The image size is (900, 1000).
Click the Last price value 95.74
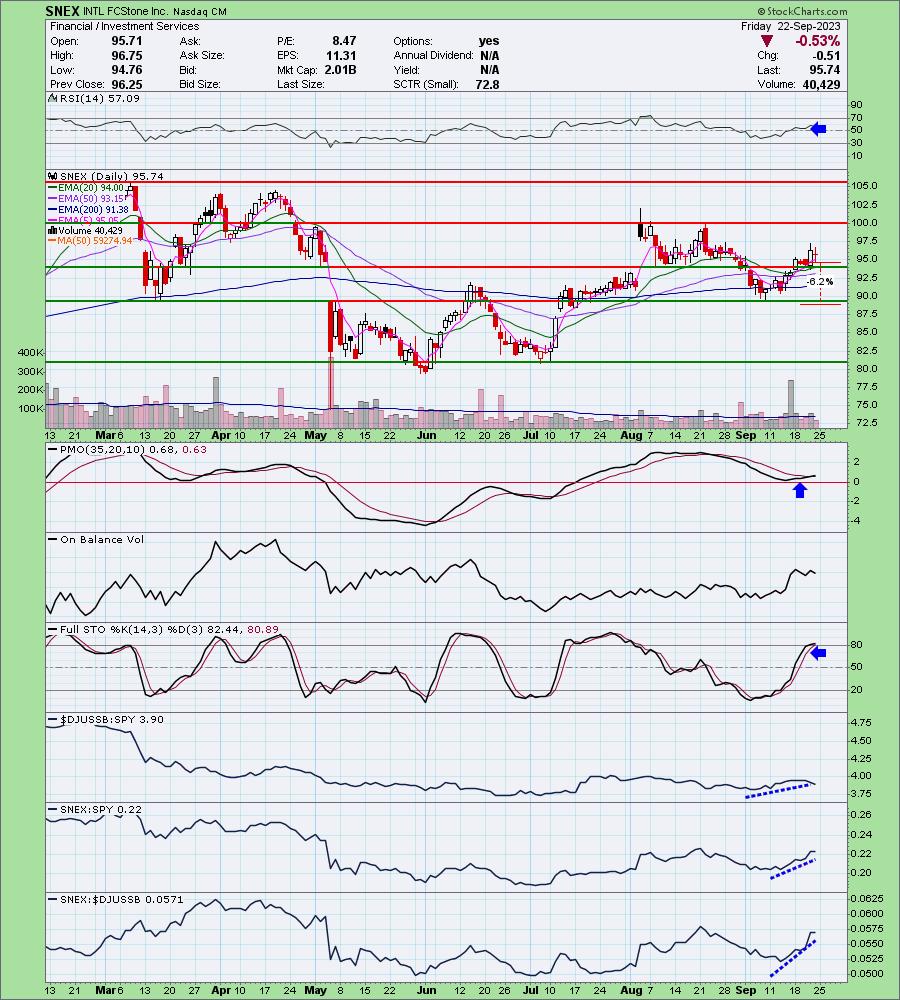[x=825, y=70]
